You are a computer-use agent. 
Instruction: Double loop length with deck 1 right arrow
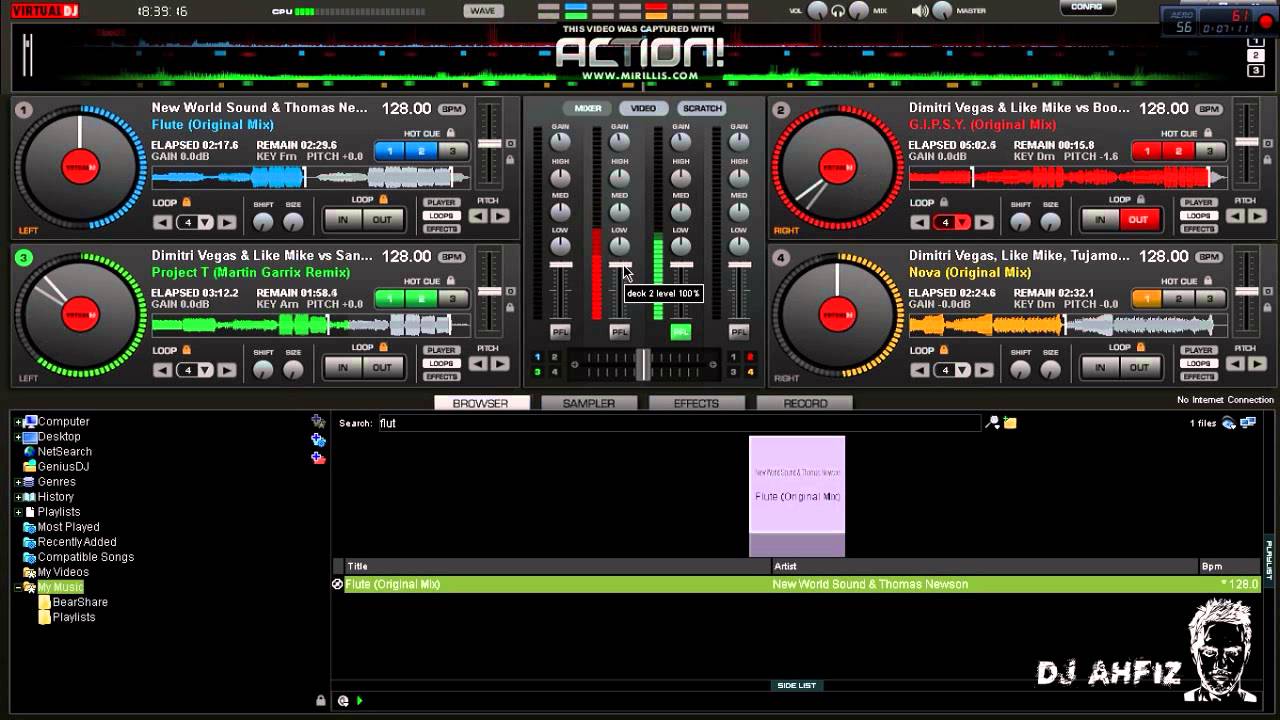227,222
